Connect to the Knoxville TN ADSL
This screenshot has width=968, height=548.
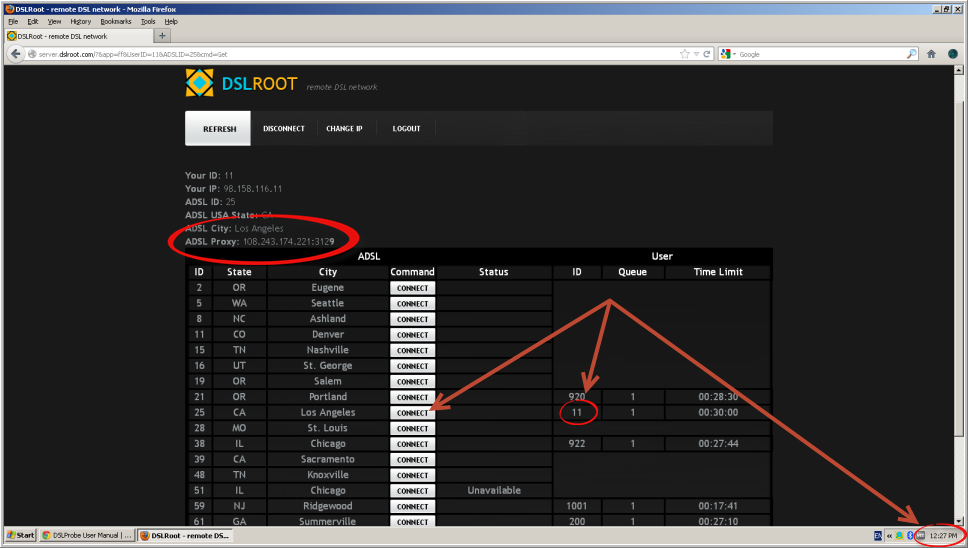click(x=412, y=475)
